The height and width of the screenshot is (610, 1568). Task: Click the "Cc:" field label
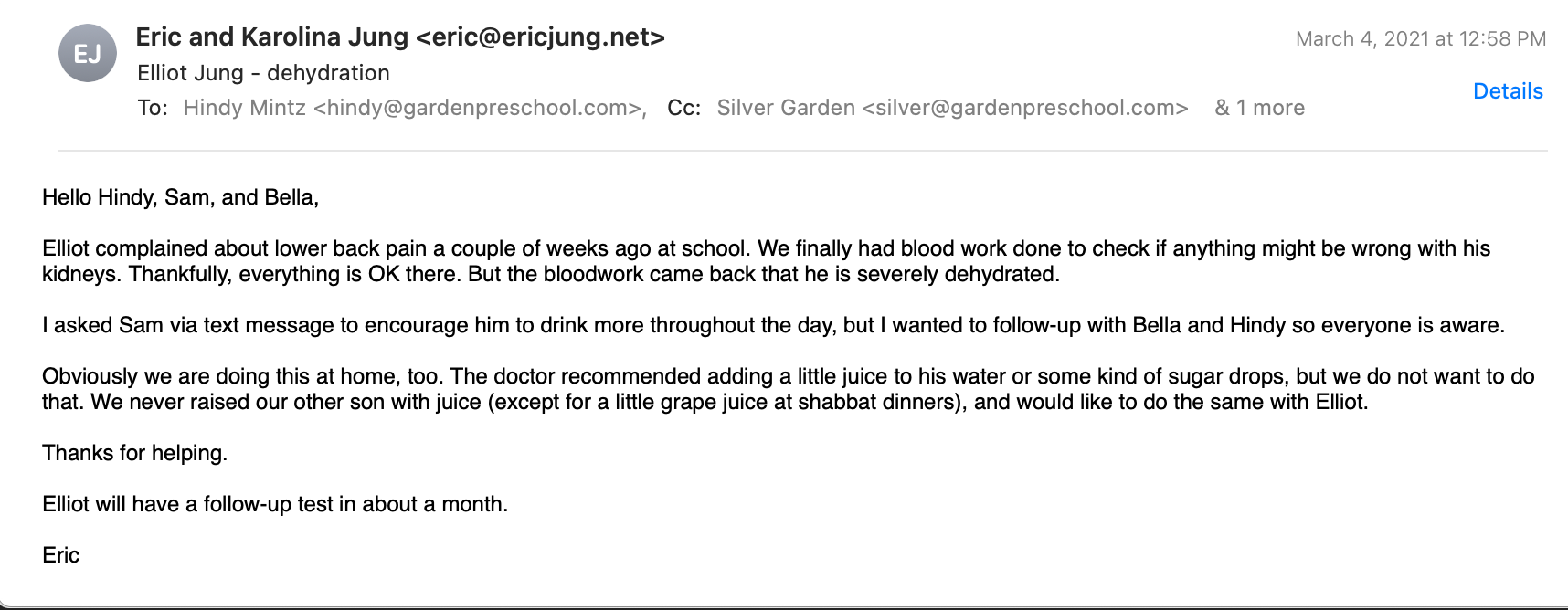click(x=683, y=108)
